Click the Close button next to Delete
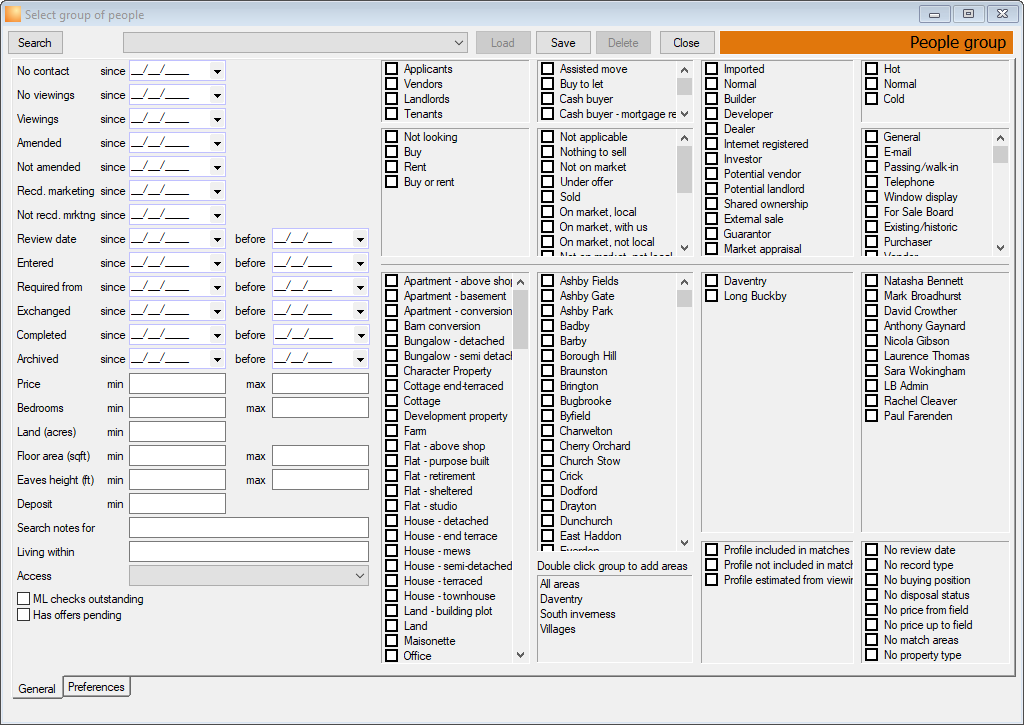The image size is (1024, 725). coord(686,43)
